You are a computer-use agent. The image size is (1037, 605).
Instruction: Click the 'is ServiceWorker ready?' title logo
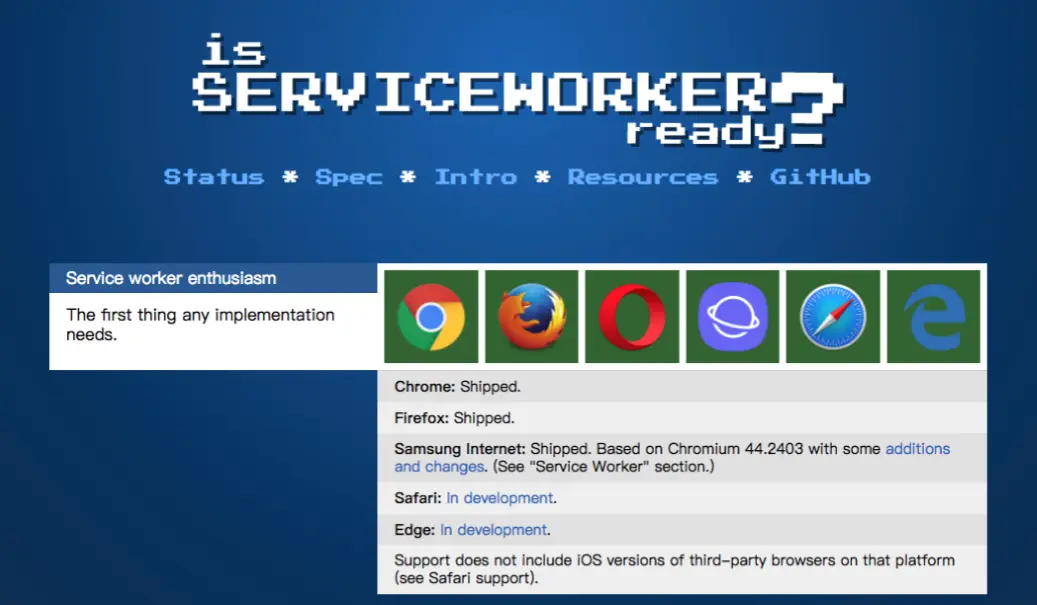click(x=517, y=91)
